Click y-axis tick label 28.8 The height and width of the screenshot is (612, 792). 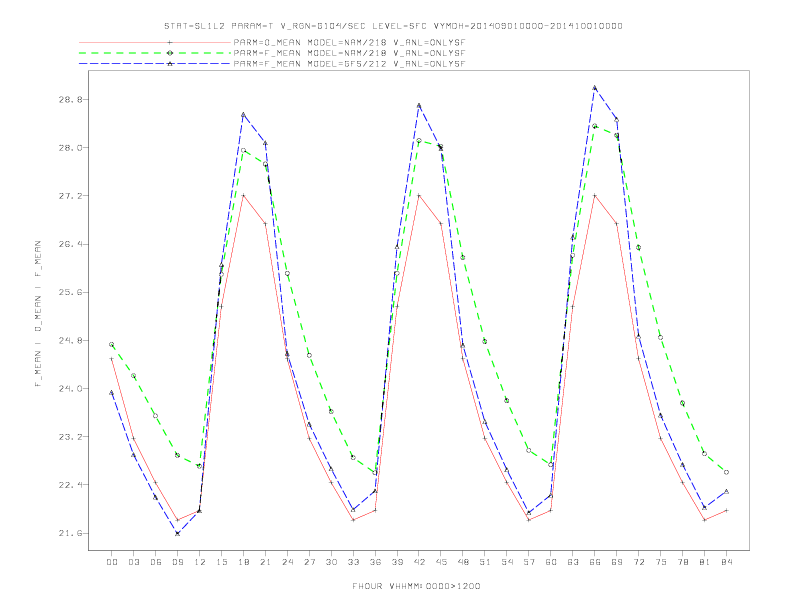[70, 99]
